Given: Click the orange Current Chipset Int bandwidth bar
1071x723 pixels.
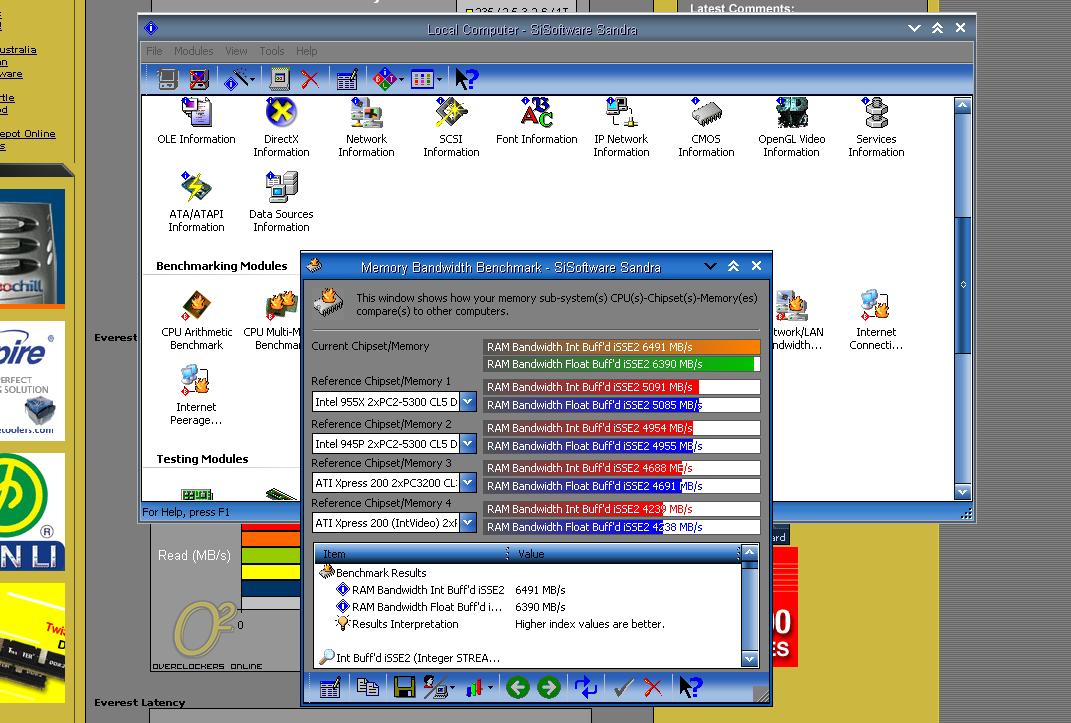Looking at the screenshot, I should pyautogui.click(x=622, y=347).
